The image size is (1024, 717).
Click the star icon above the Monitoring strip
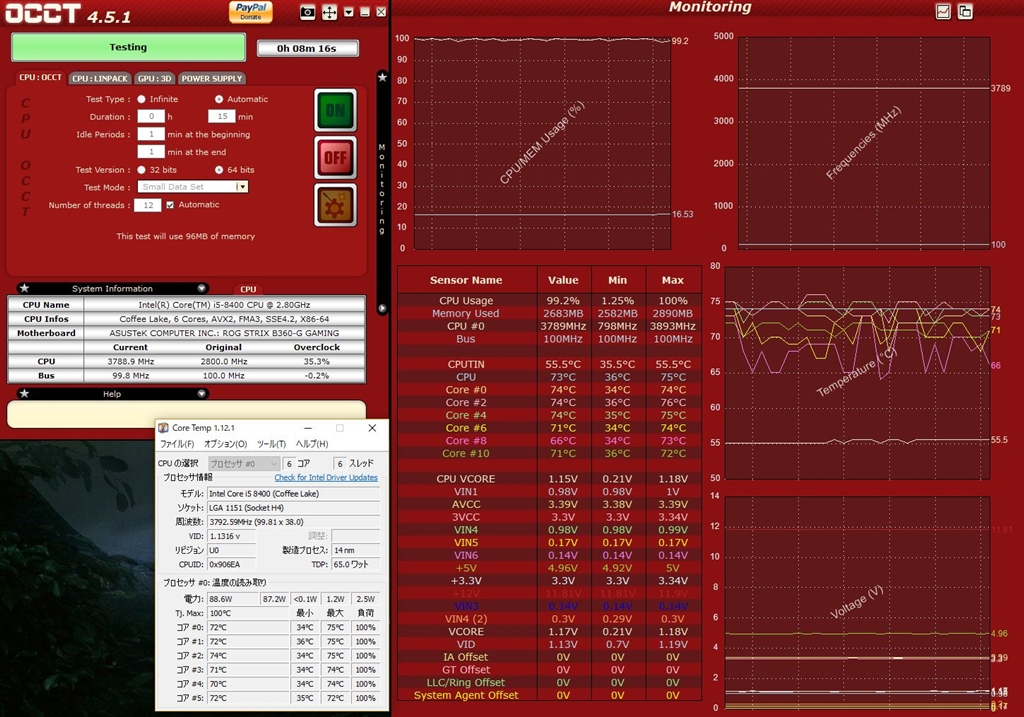tap(383, 77)
